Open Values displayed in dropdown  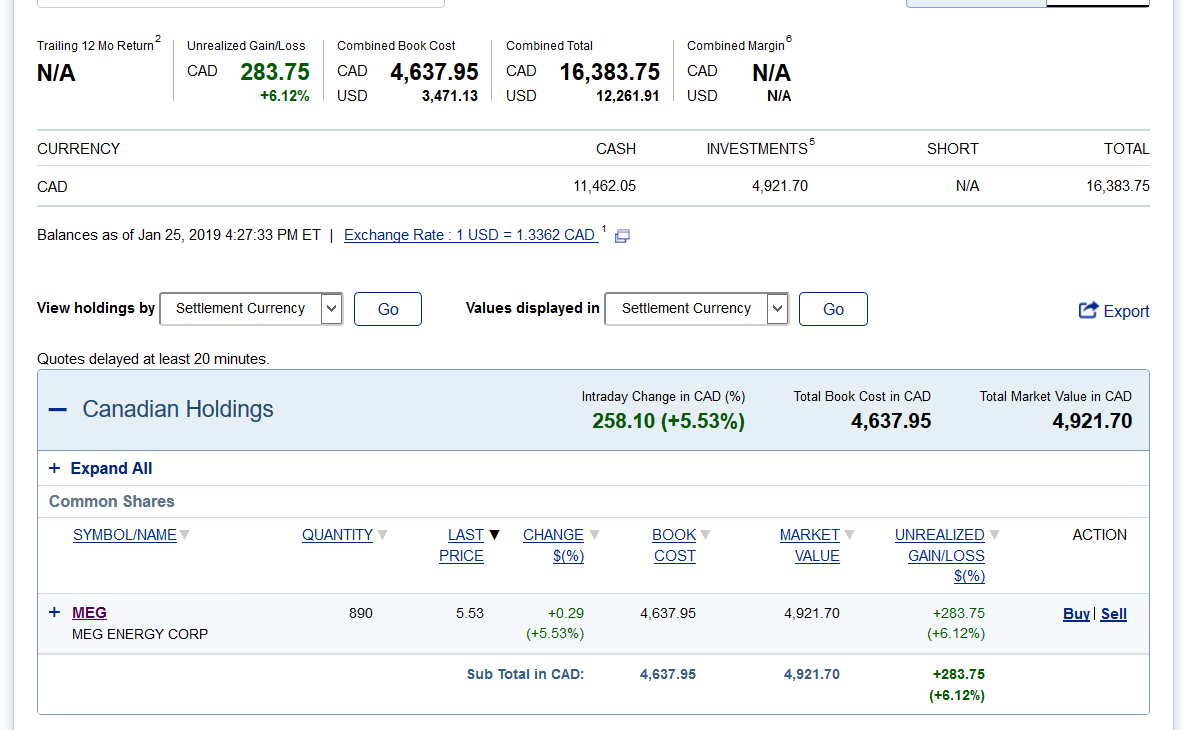(697, 309)
